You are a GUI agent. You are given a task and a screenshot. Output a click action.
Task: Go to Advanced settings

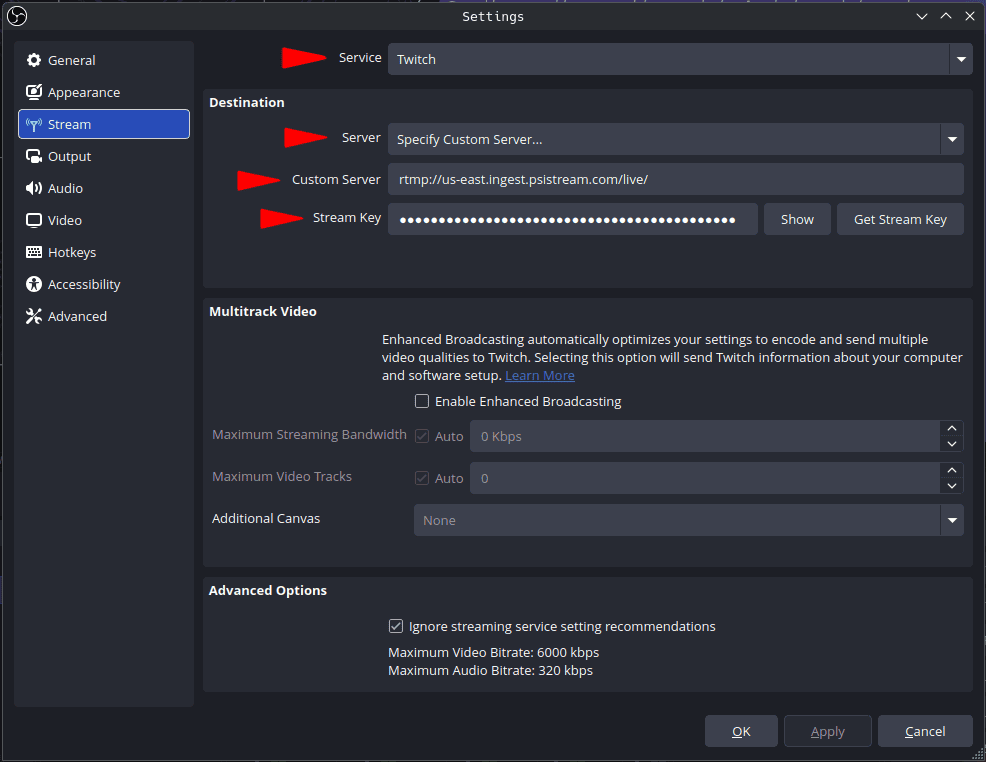[104, 316]
